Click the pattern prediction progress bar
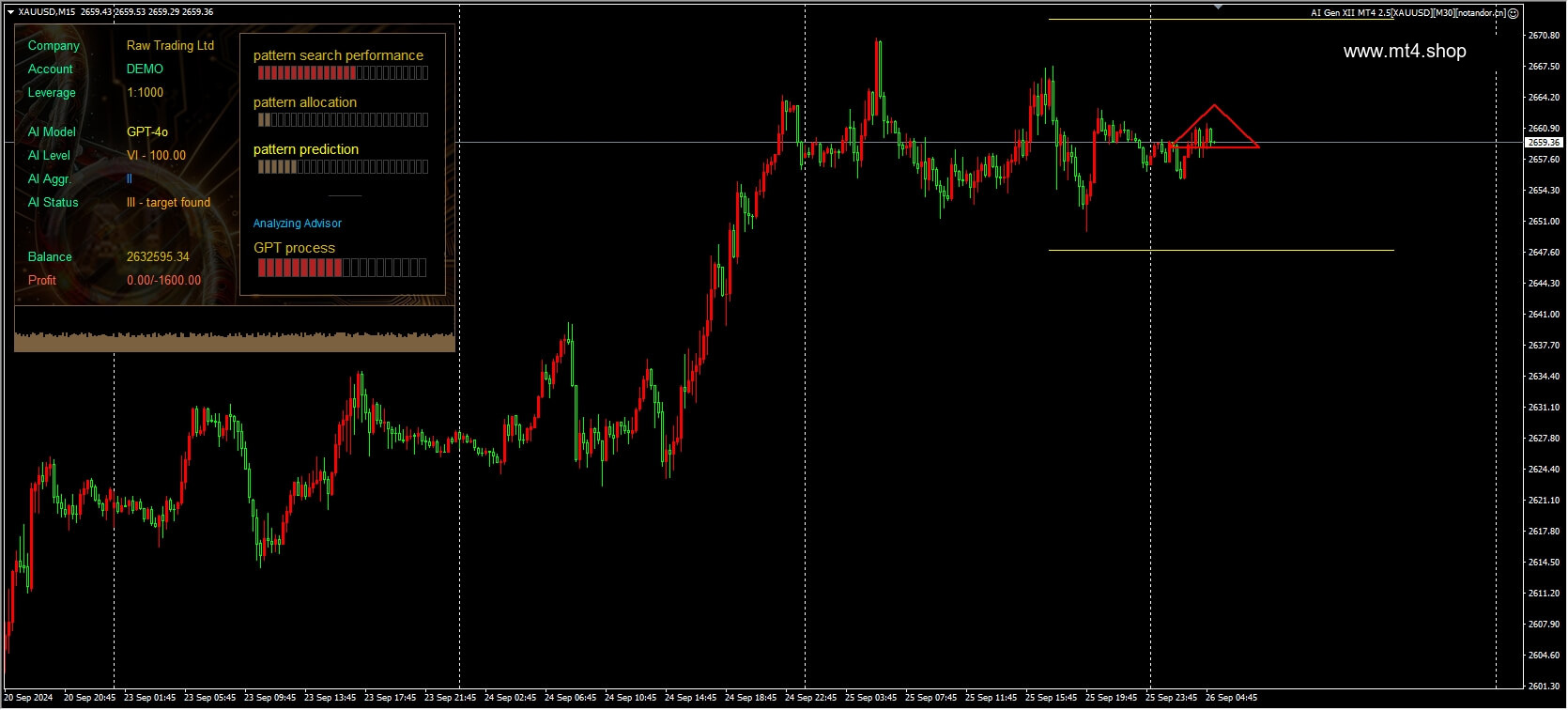 (x=343, y=167)
